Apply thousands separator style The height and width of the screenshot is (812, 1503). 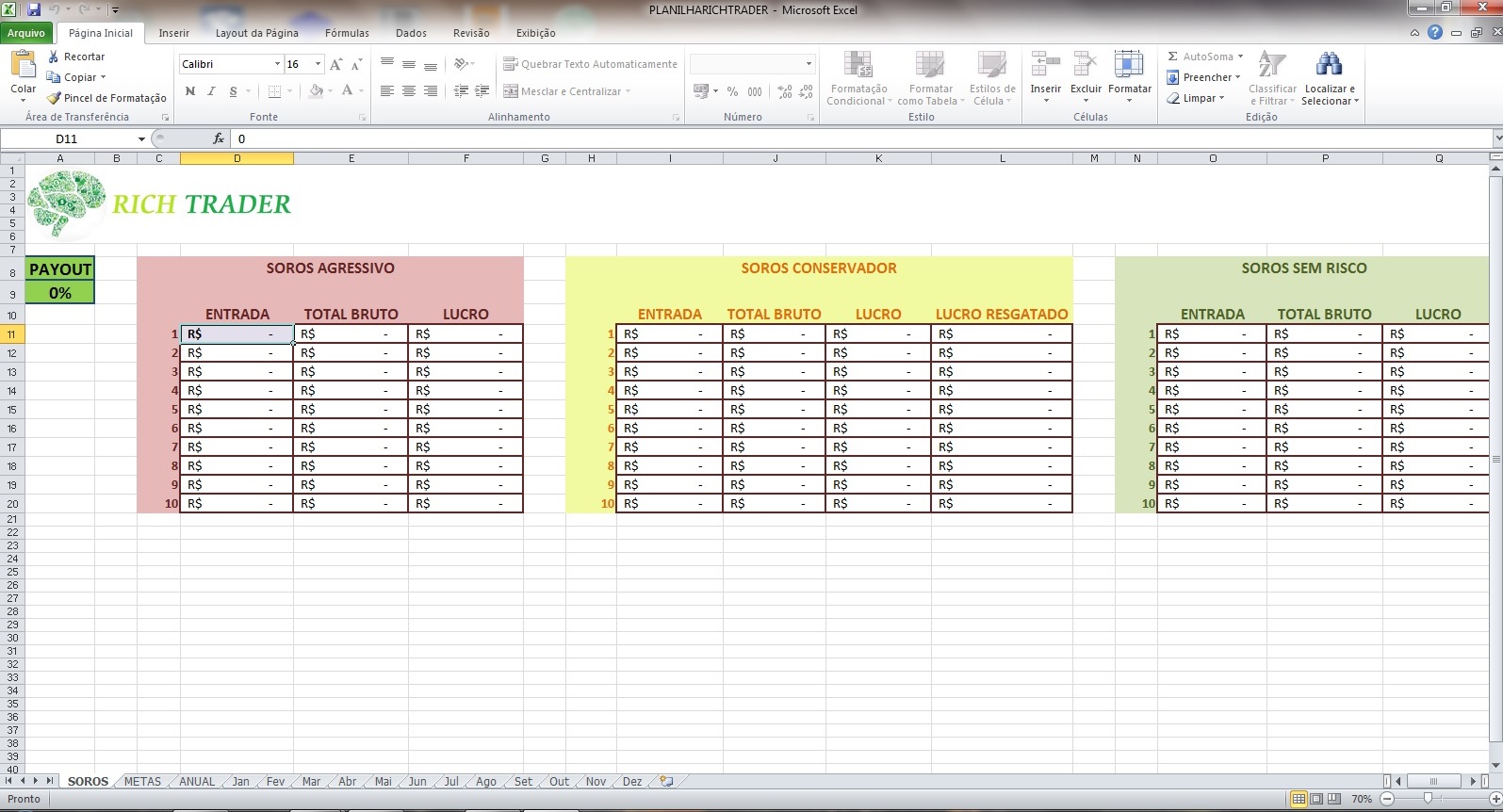[x=755, y=91]
